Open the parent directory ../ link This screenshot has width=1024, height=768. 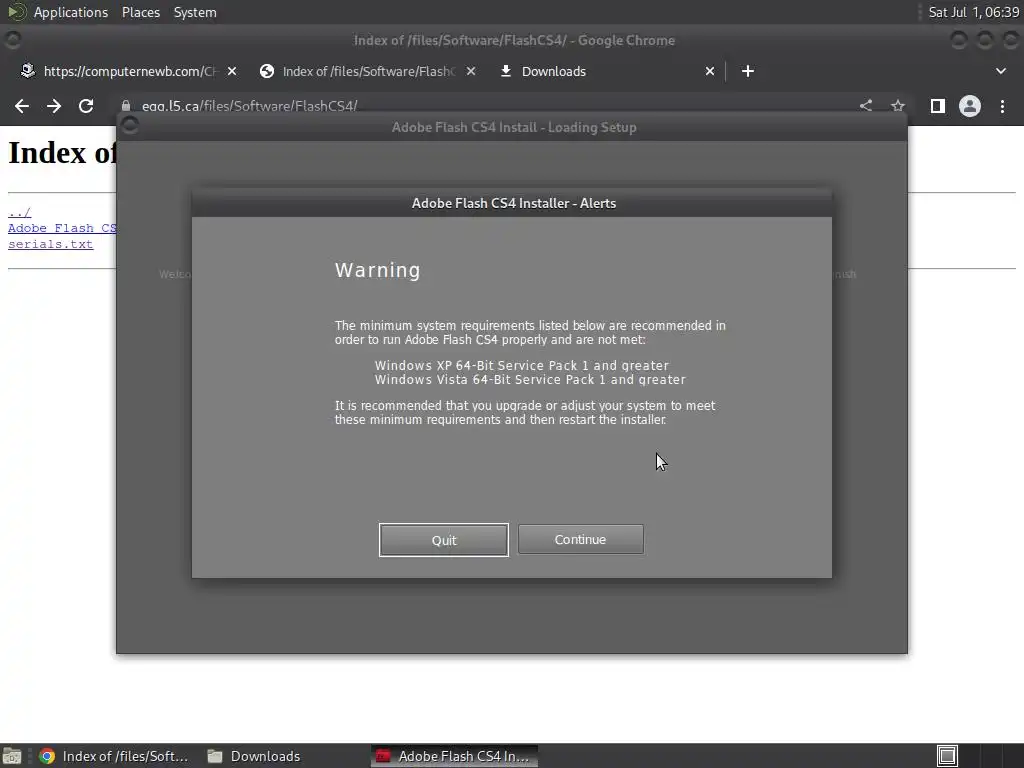pyautogui.click(x=20, y=212)
